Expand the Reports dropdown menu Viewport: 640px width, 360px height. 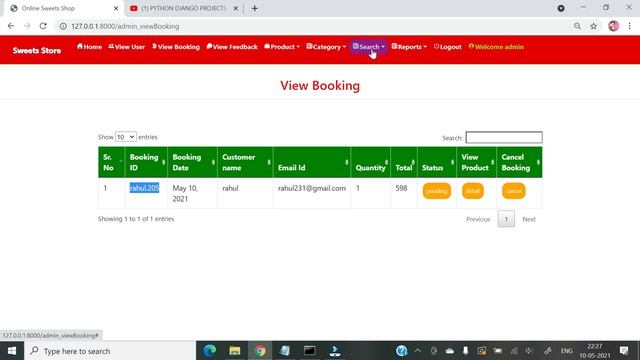point(409,47)
